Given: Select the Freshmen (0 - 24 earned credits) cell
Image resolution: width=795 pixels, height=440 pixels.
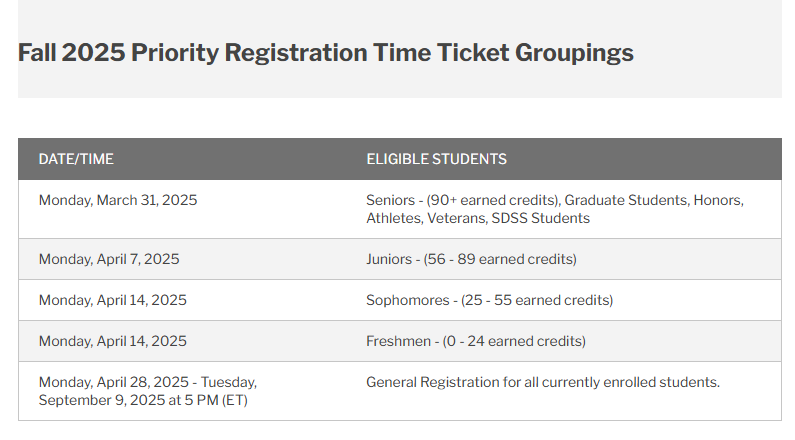Looking at the screenshot, I should [x=475, y=341].
